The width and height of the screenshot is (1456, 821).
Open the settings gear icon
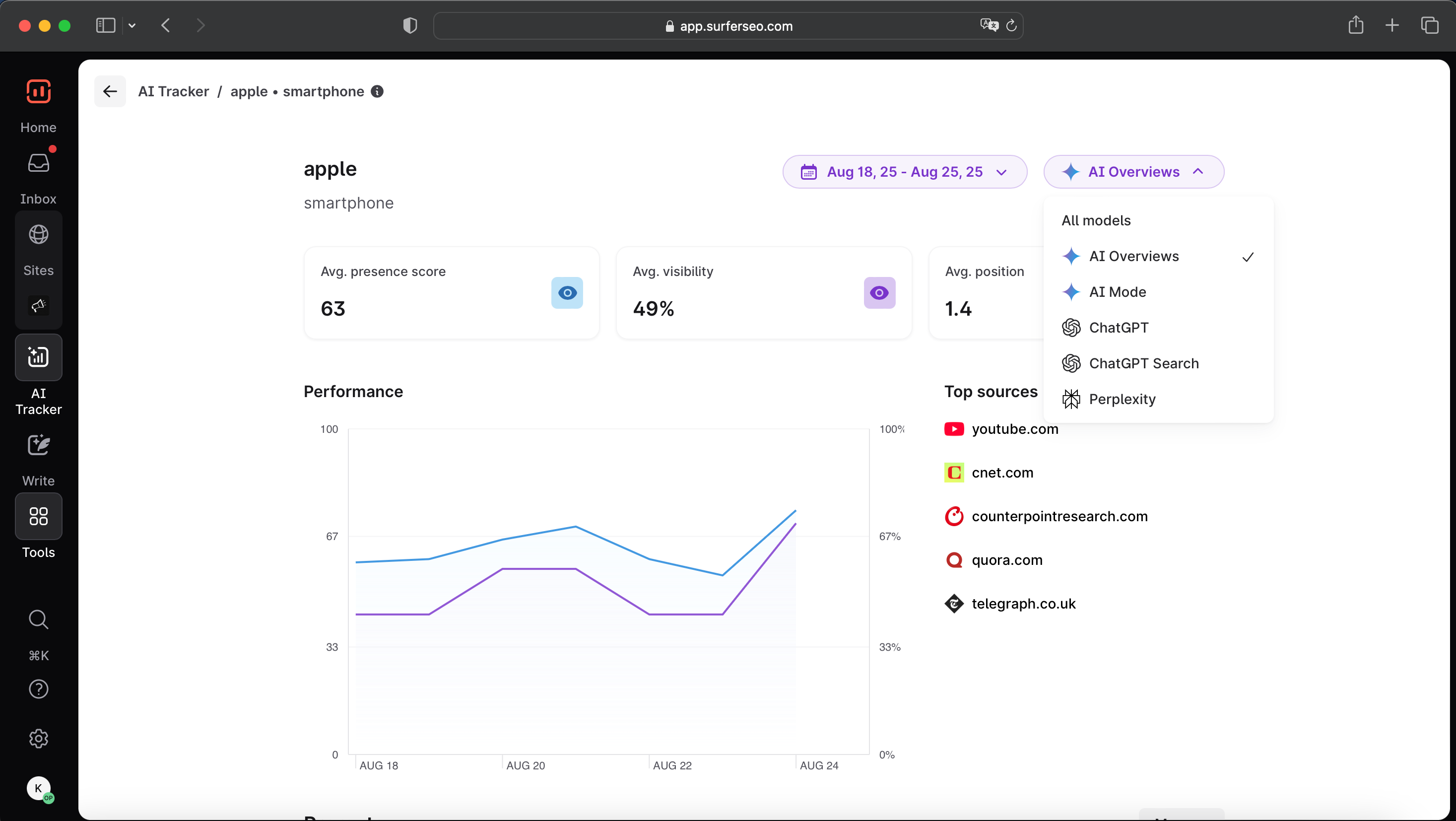[38, 739]
